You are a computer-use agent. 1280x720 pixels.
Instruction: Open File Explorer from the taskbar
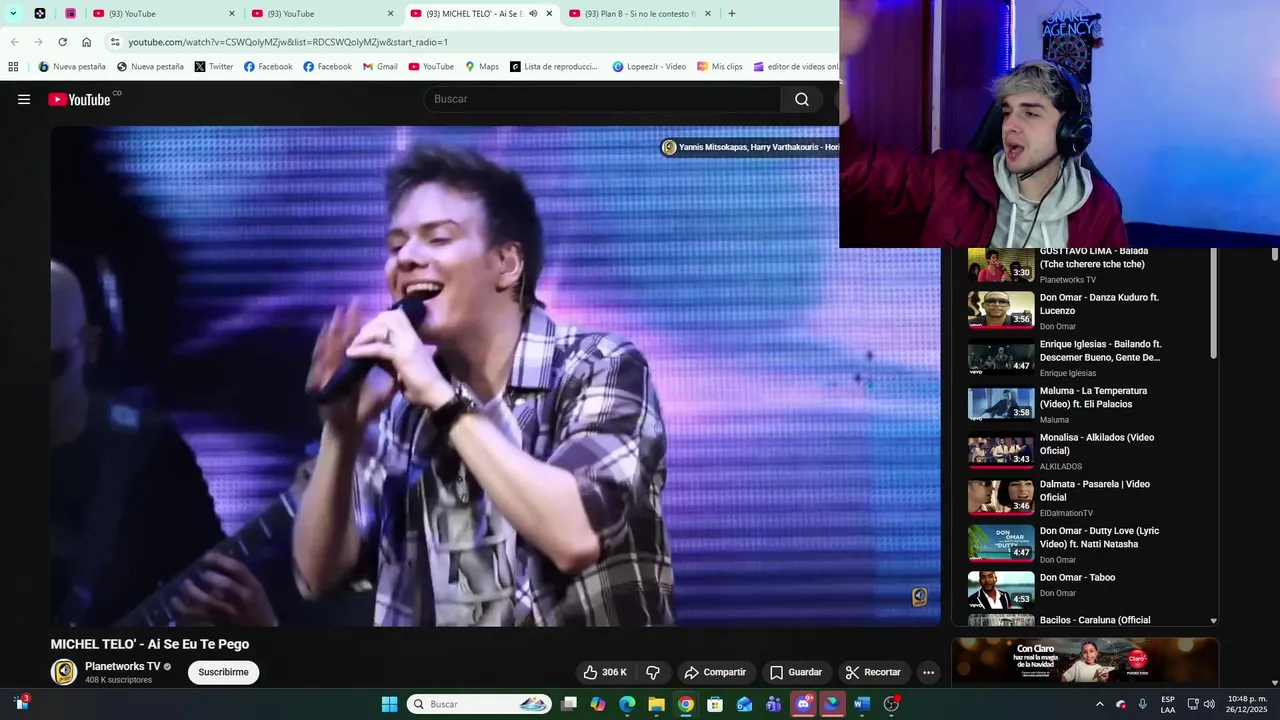(x=656, y=704)
